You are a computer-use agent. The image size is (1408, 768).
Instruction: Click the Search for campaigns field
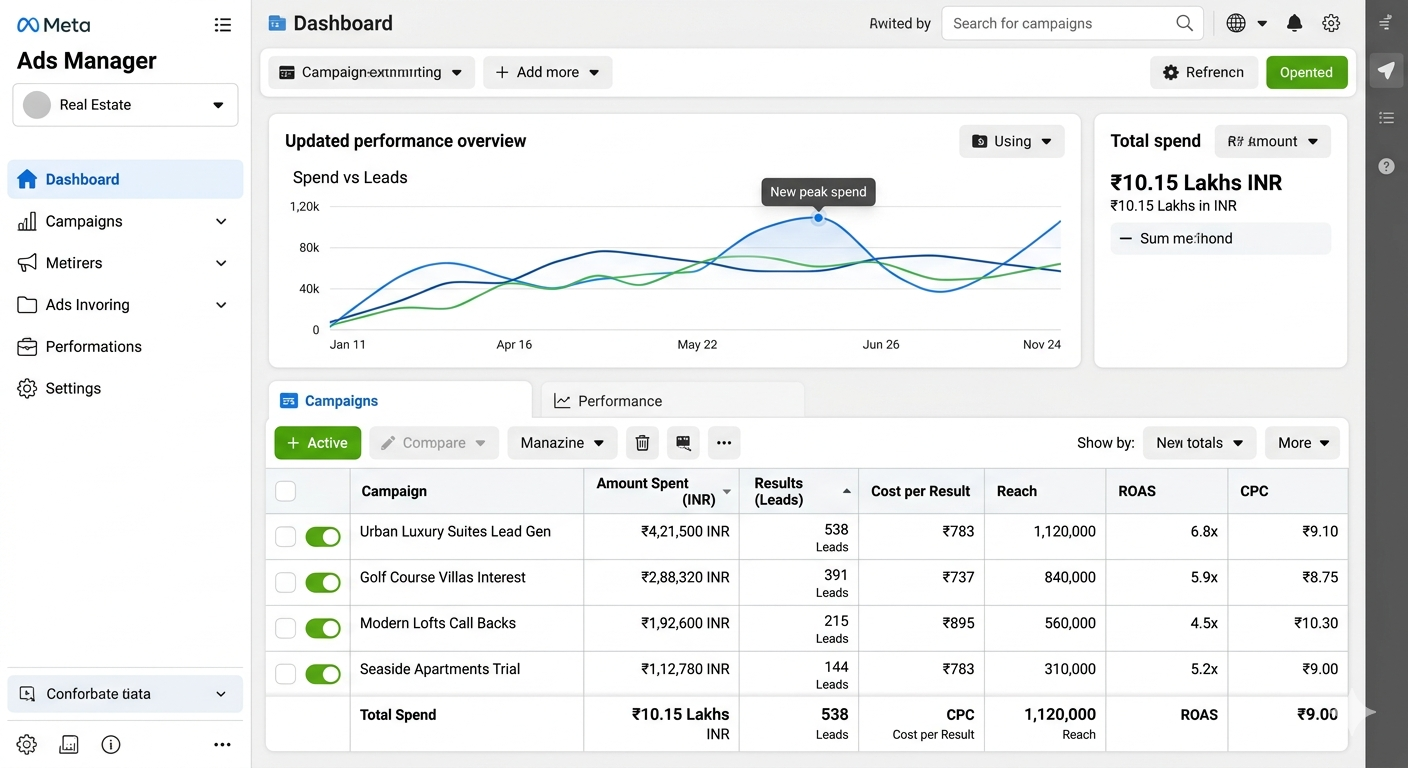pyautogui.click(x=1071, y=23)
